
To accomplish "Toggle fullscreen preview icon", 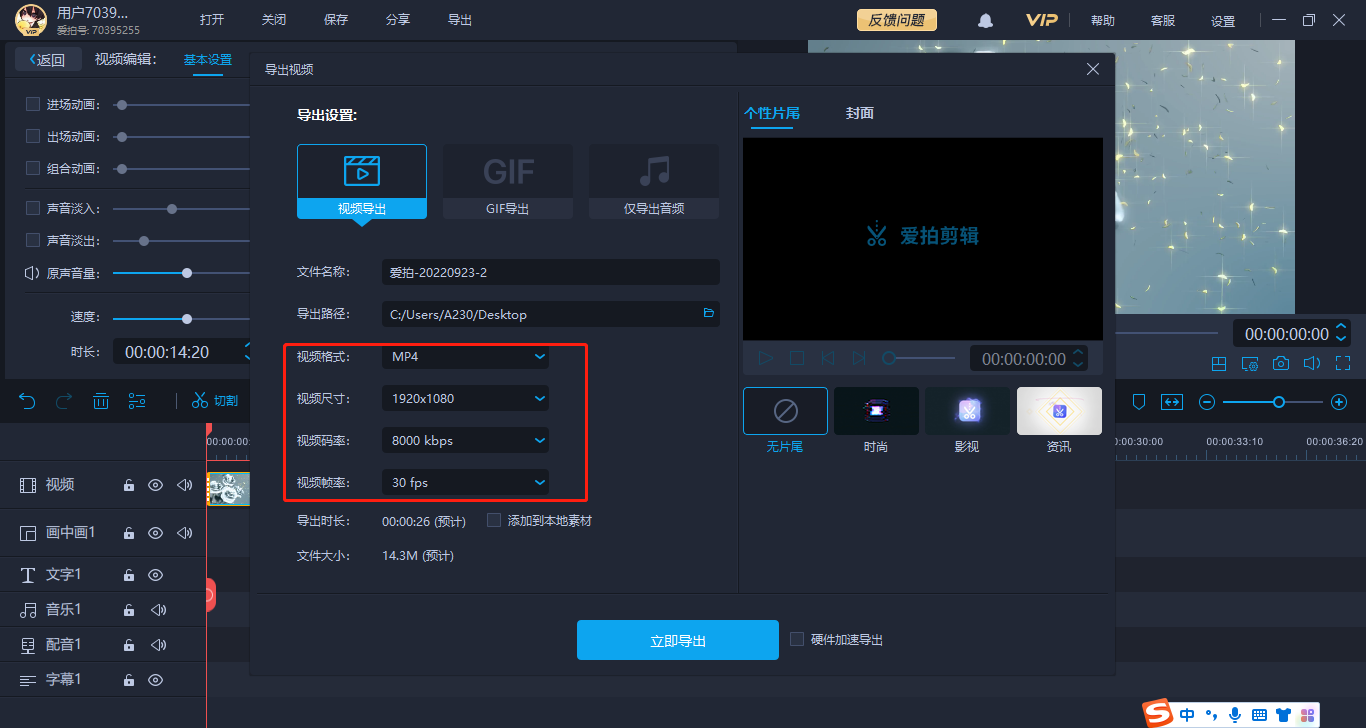I will point(1343,364).
